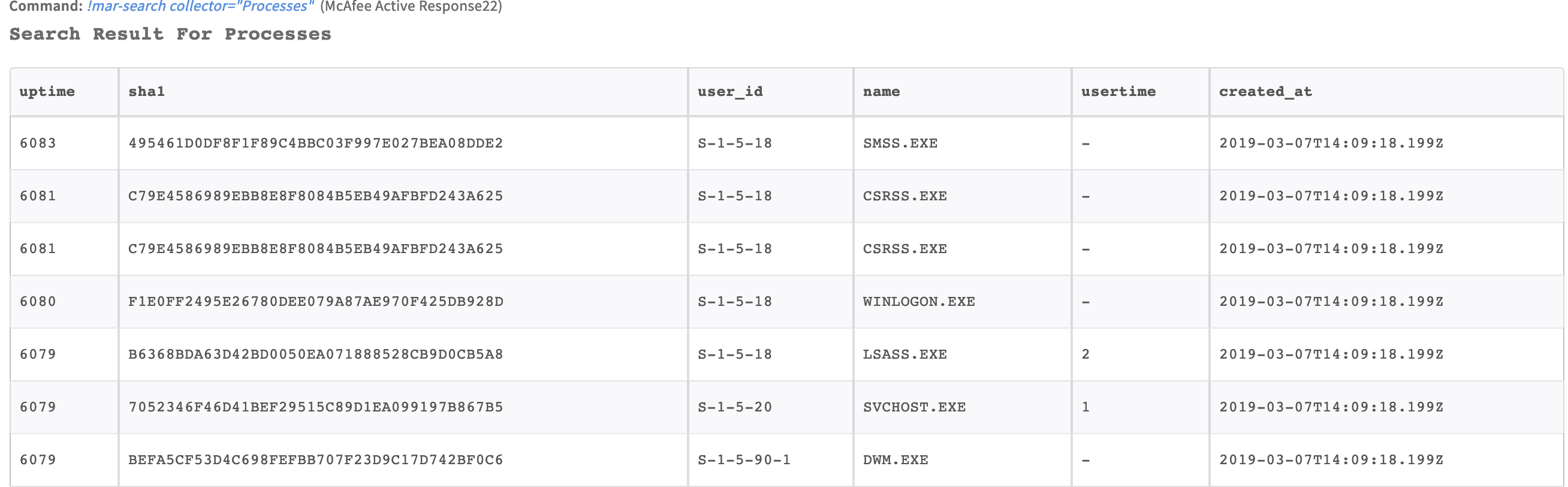Click the Search Result For Processes heading
The image size is (1568, 487).
[170, 35]
